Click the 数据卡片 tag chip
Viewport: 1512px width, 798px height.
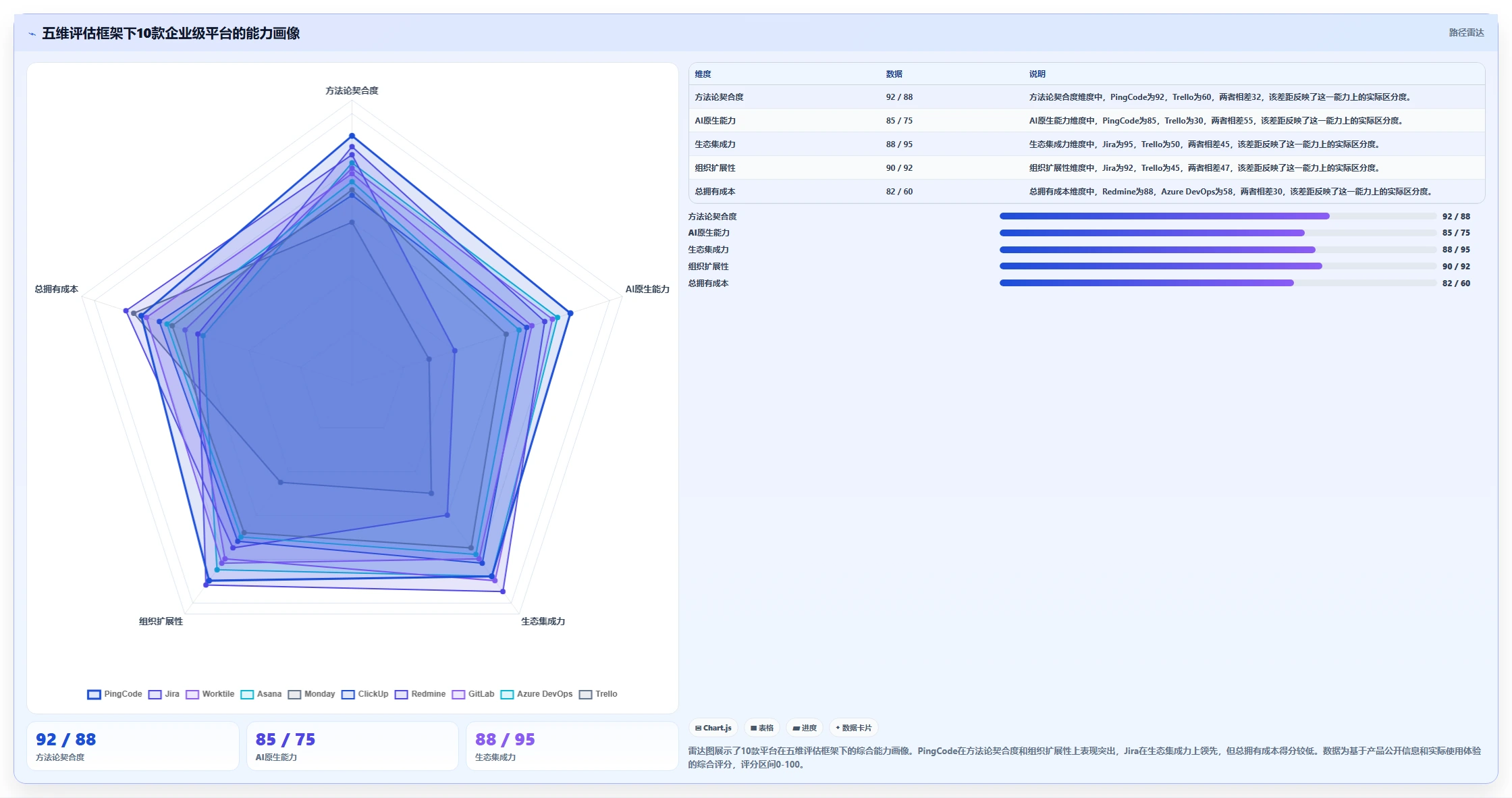853,728
